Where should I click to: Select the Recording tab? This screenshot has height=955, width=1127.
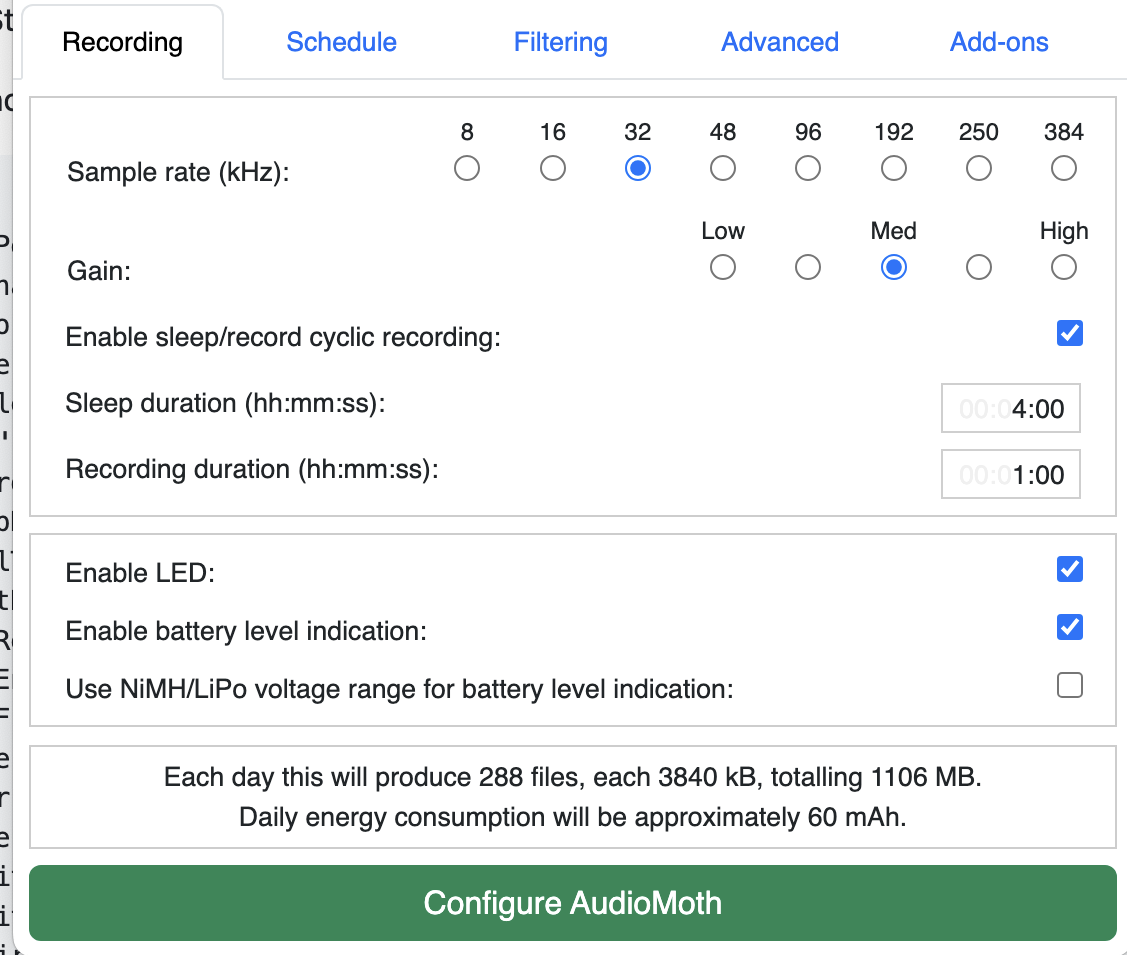[123, 42]
